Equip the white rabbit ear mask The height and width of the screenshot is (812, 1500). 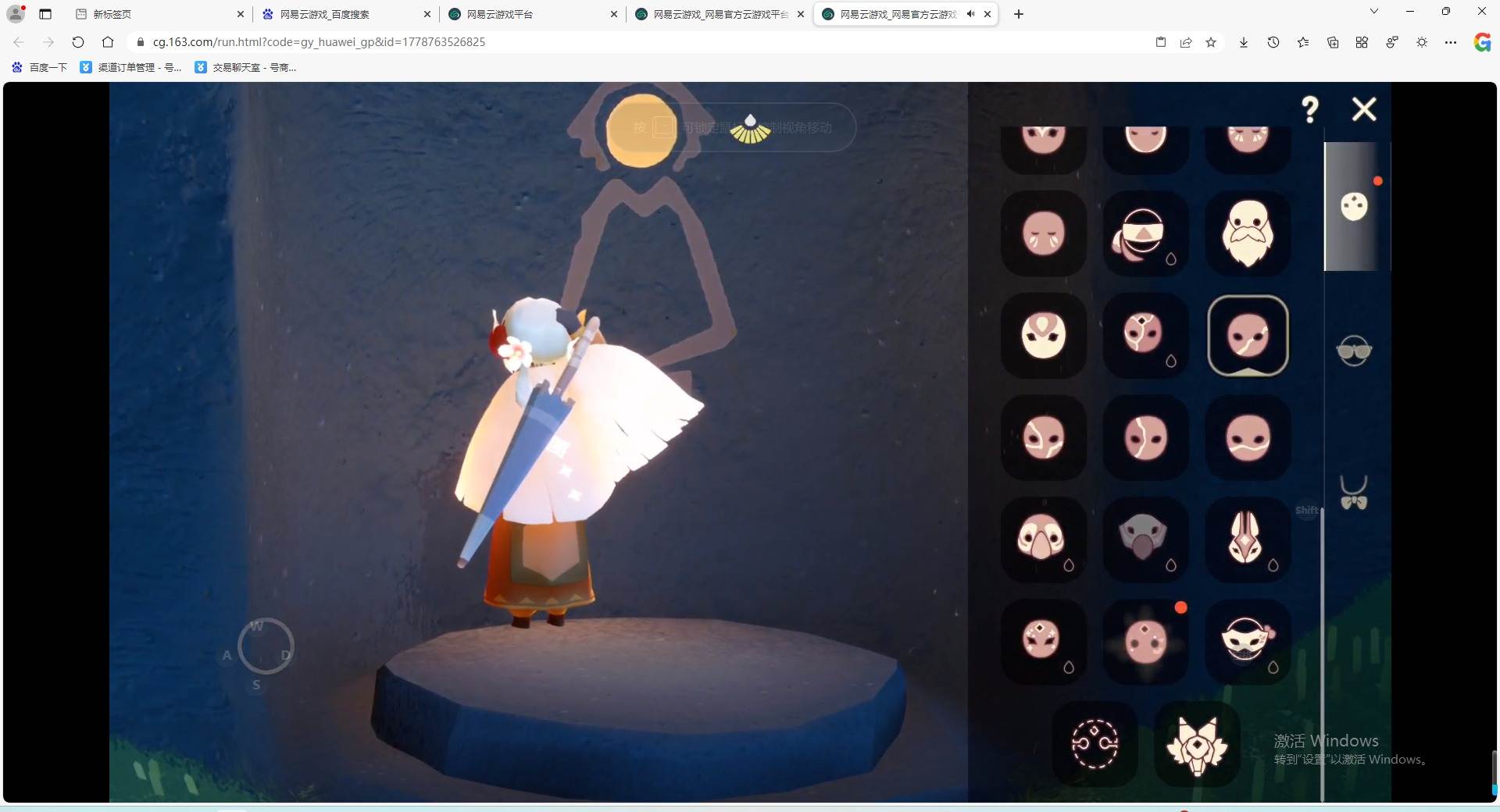click(x=1248, y=540)
